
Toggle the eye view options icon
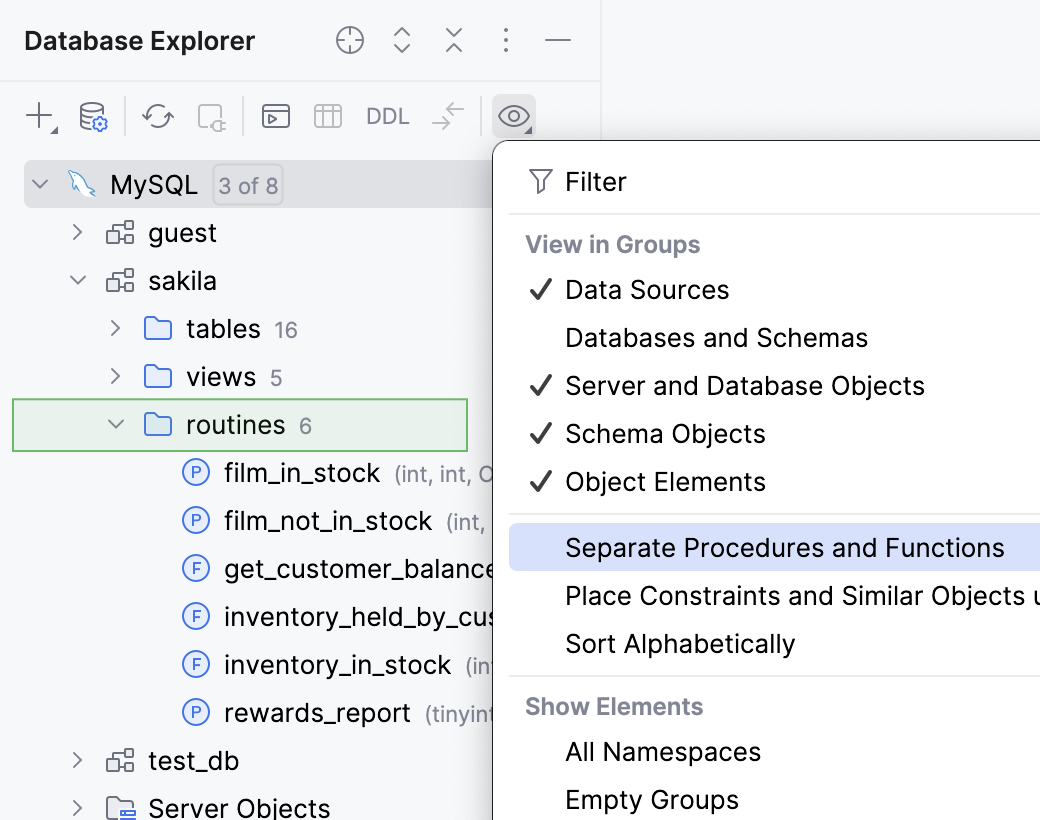tap(513, 116)
